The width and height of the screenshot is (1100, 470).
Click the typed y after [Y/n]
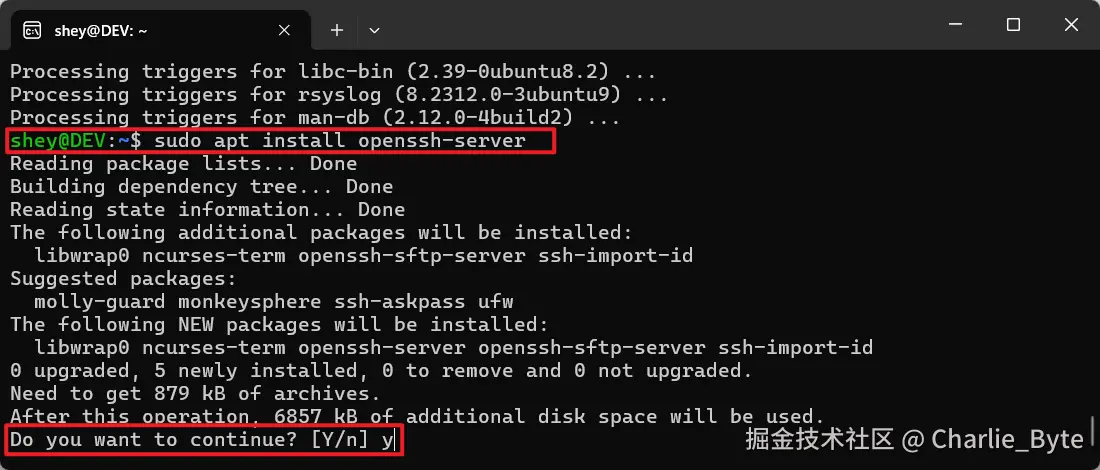tap(386, 440)
